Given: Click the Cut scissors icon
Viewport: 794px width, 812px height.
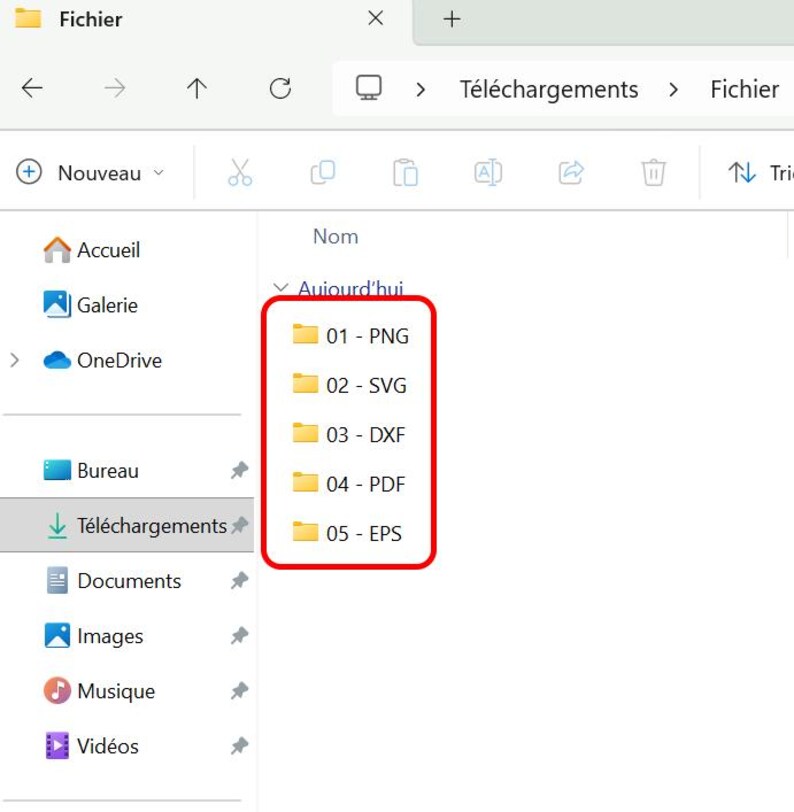Looking at the screenshot, I should pos(240,172).
